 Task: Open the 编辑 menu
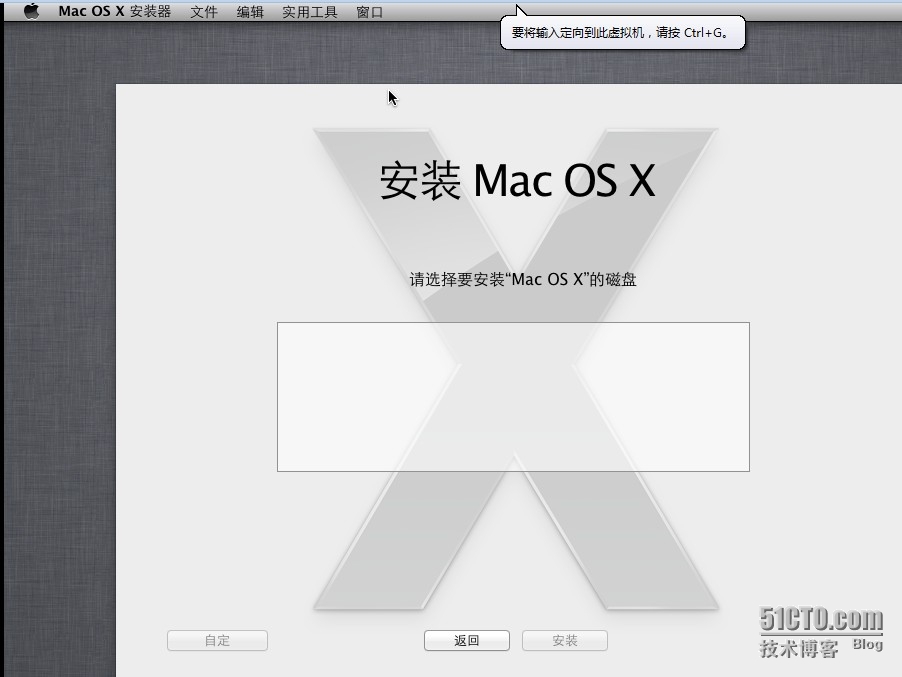250,12
